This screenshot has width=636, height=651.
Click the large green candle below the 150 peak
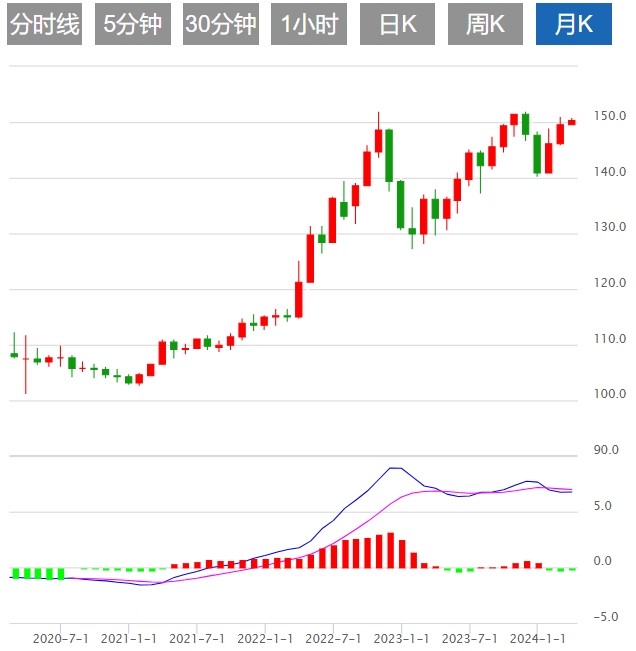pyautogui.click(x=389, y=155)
